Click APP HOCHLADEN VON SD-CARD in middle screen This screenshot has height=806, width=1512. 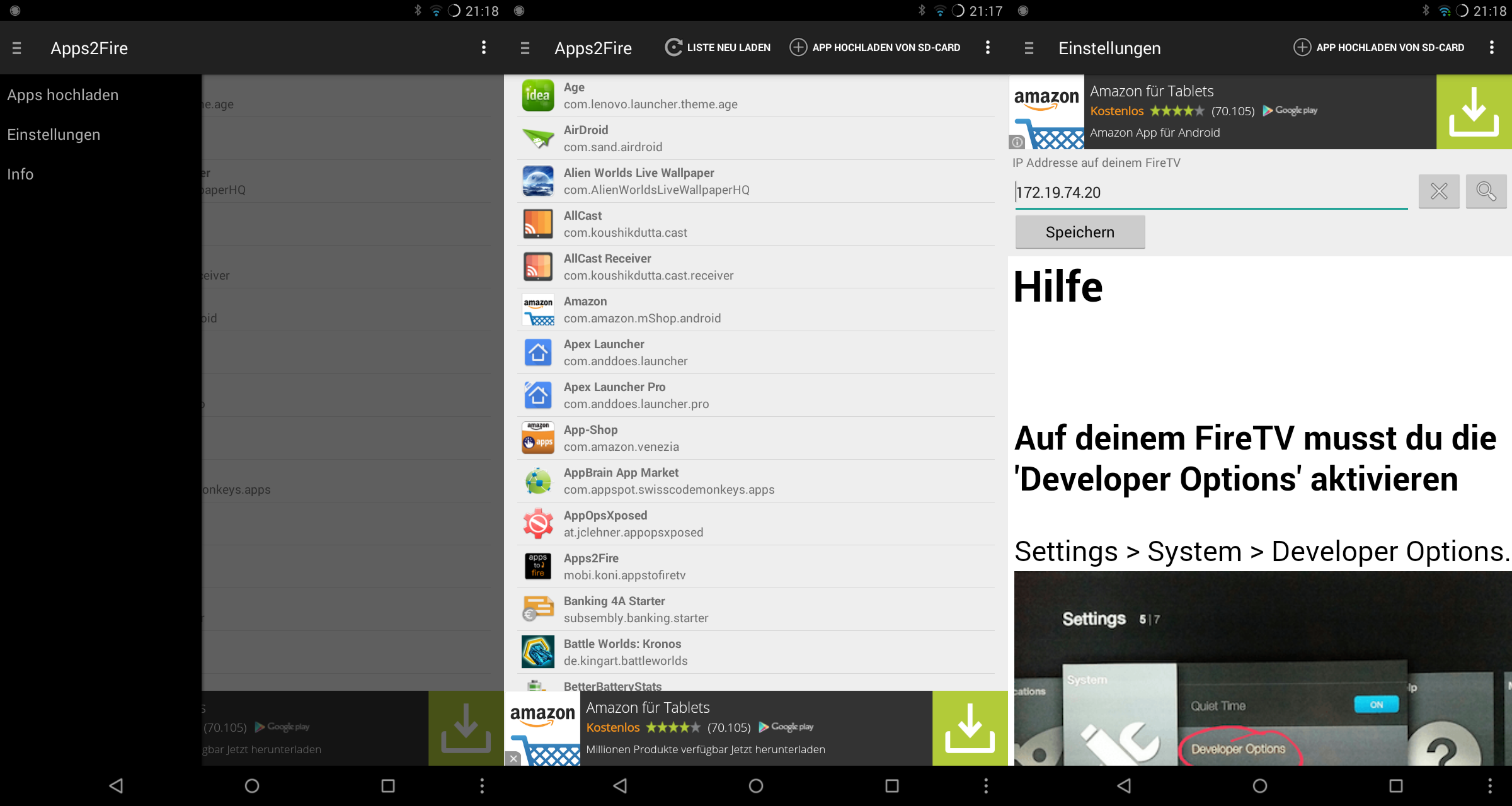pyautogui.click(x=876, y=48)
